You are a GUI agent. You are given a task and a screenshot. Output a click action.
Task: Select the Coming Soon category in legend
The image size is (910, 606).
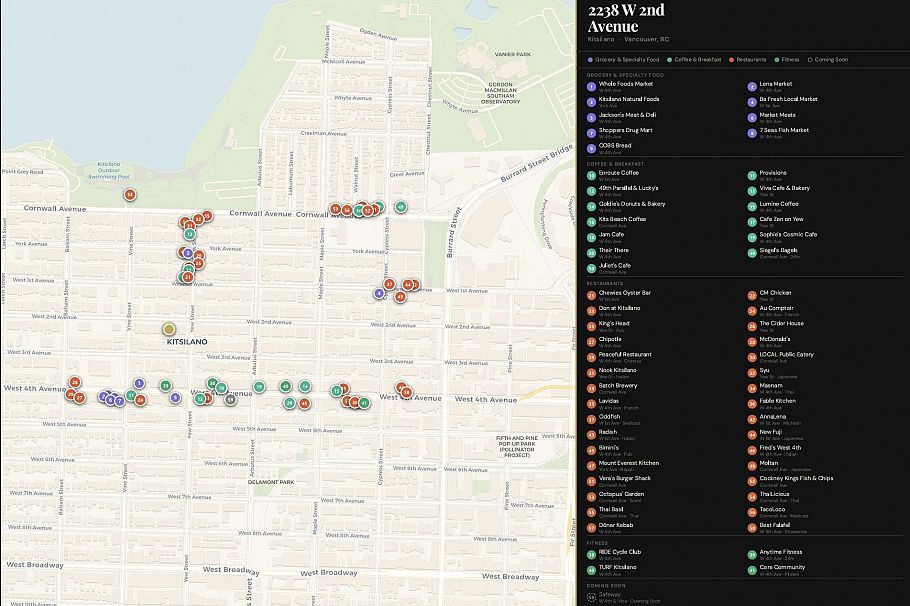(x=826, y=59)
